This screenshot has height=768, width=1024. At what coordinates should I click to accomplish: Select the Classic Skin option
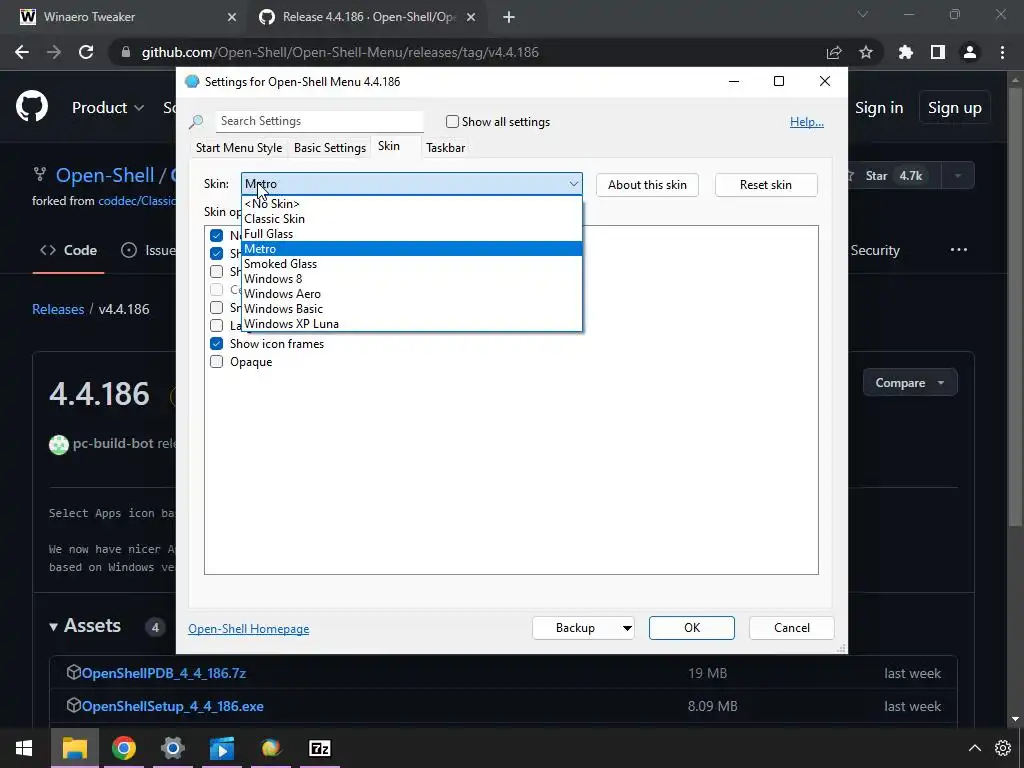[x=411, y=219]
